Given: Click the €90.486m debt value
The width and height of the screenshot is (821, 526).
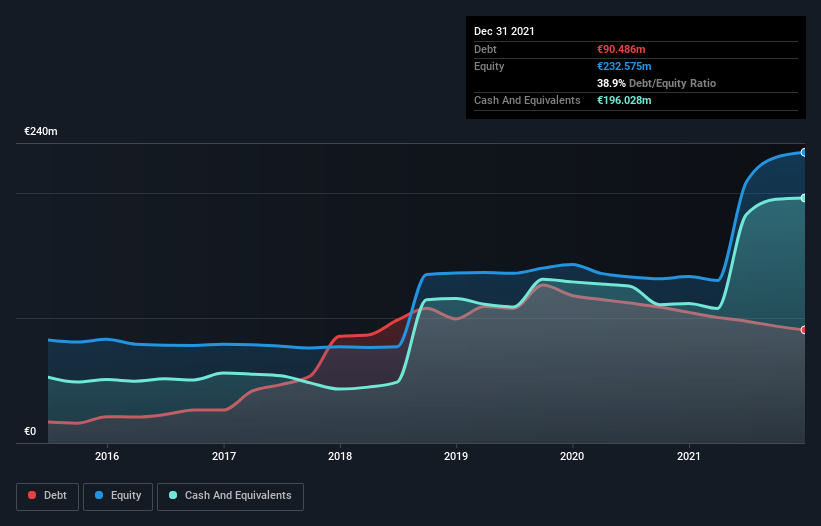Looking at the screenshot, I should click(621, 49).
